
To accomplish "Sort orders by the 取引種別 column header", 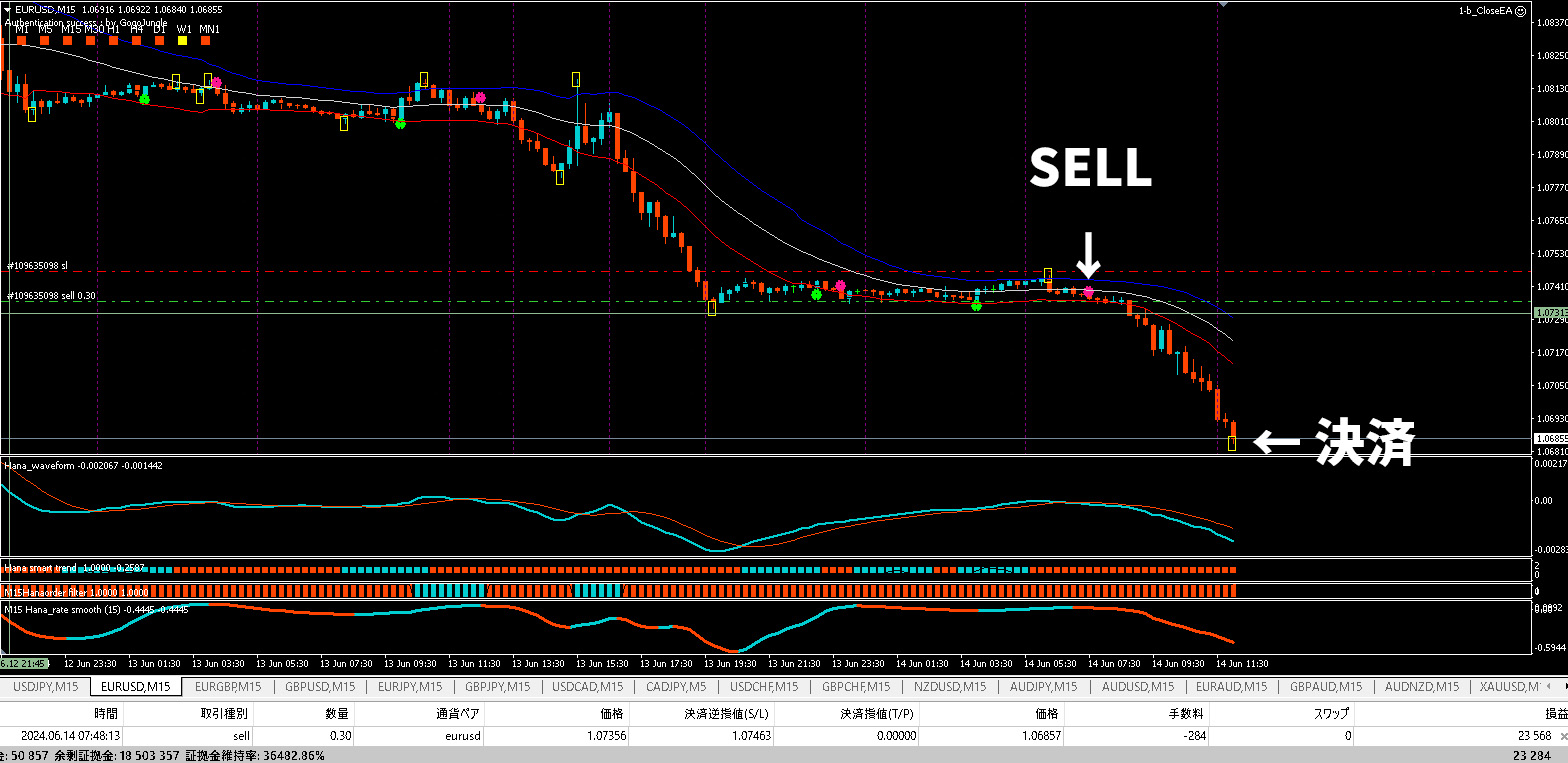I will pyautogui.click(x=224, y=713).
